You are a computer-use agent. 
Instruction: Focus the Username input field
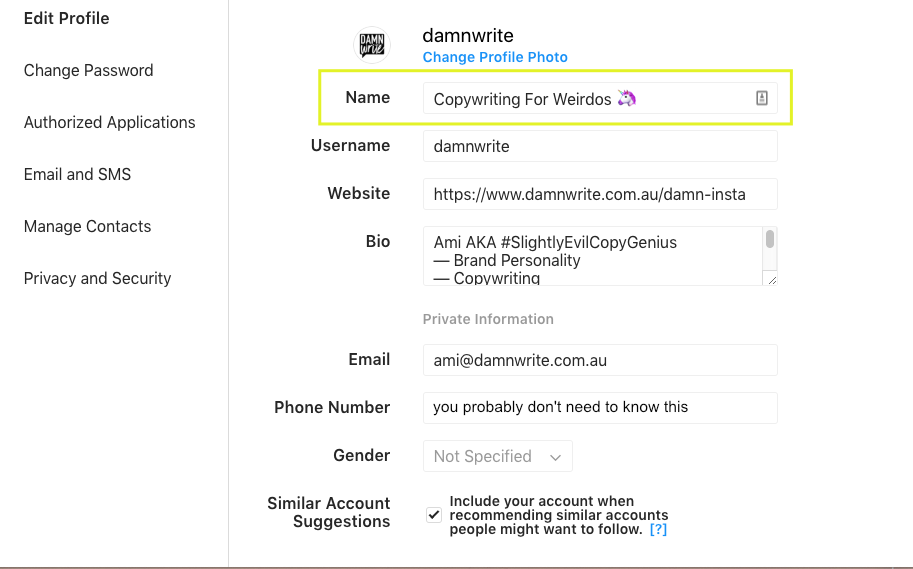600,146
